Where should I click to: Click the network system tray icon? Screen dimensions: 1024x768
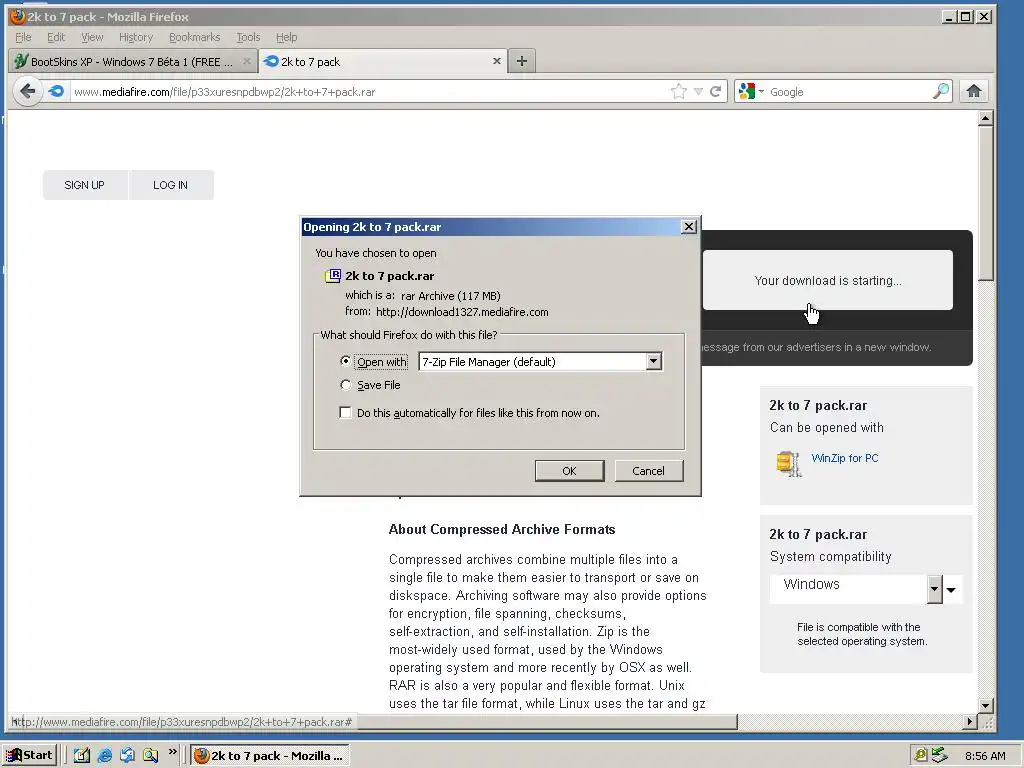tap(939, 756)
